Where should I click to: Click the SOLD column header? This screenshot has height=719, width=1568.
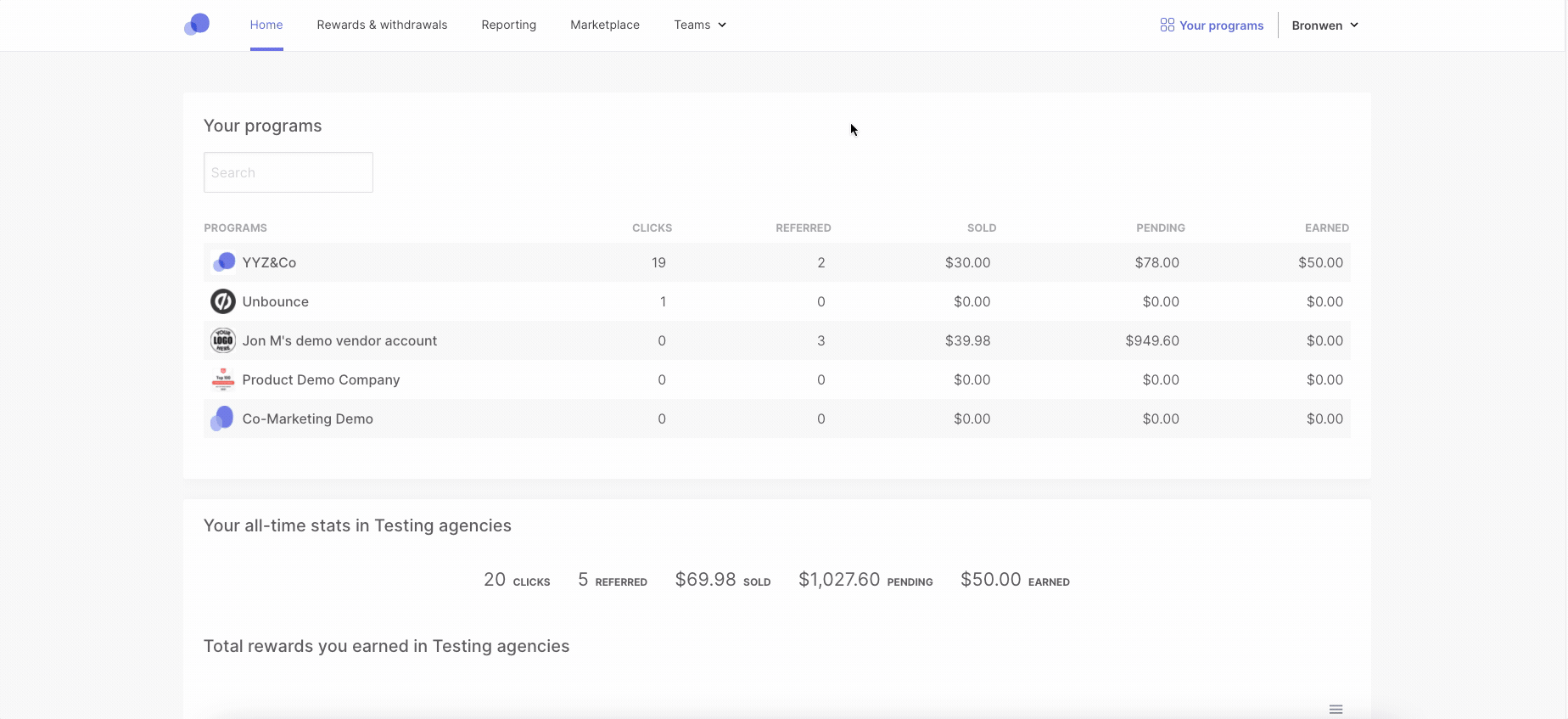point(982,227)
